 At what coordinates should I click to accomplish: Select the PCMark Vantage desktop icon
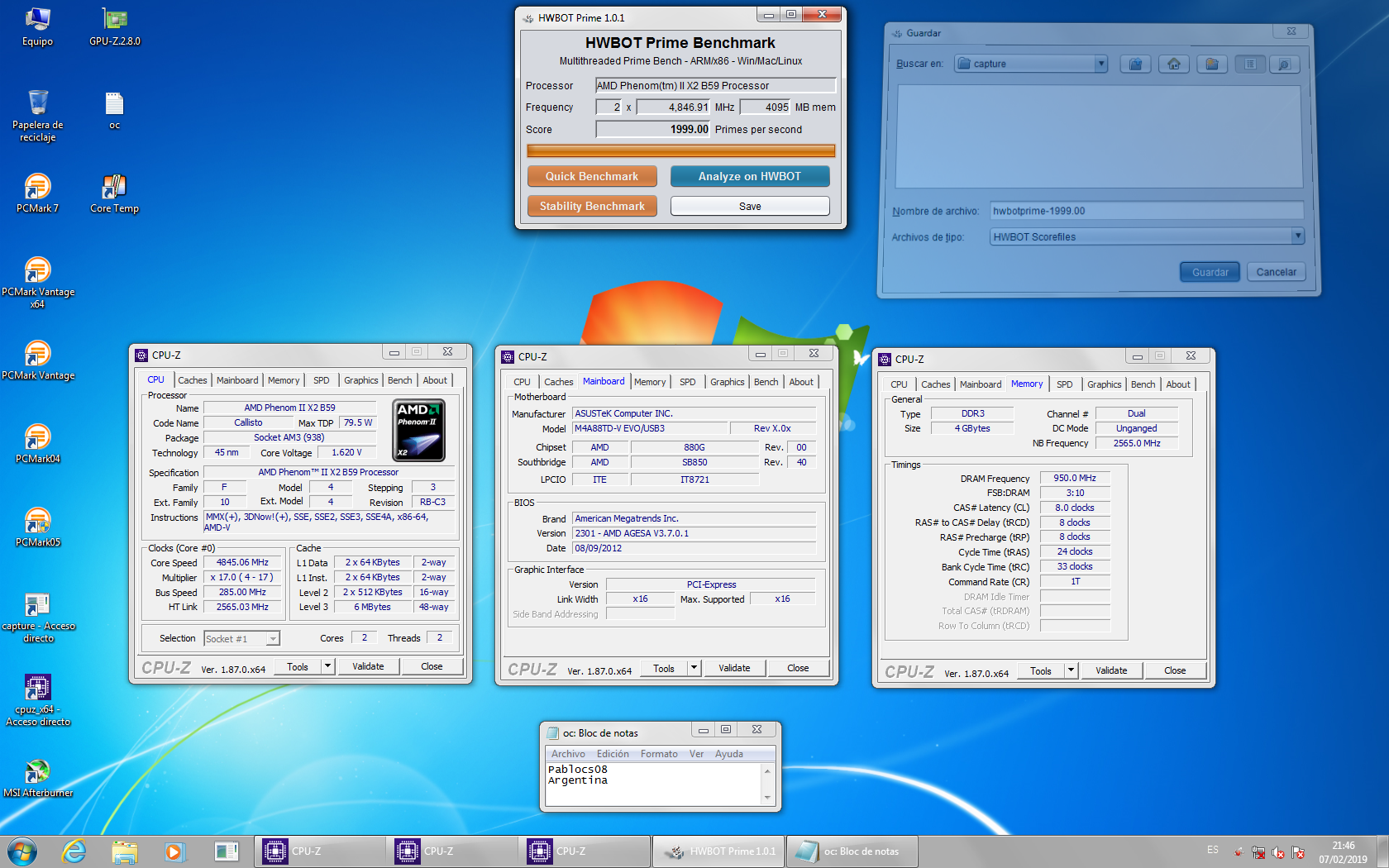[37, 361]
